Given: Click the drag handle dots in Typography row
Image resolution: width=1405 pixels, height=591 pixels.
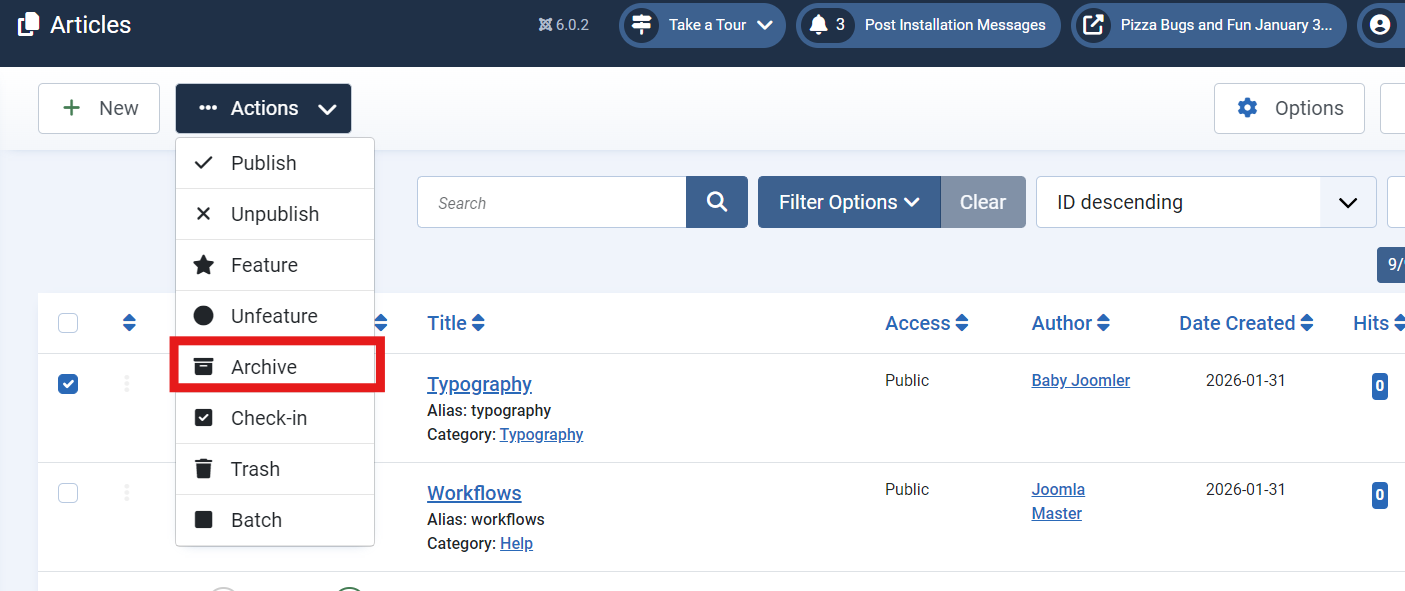Looking at the screenshot, I should click(x=126, y=384).
